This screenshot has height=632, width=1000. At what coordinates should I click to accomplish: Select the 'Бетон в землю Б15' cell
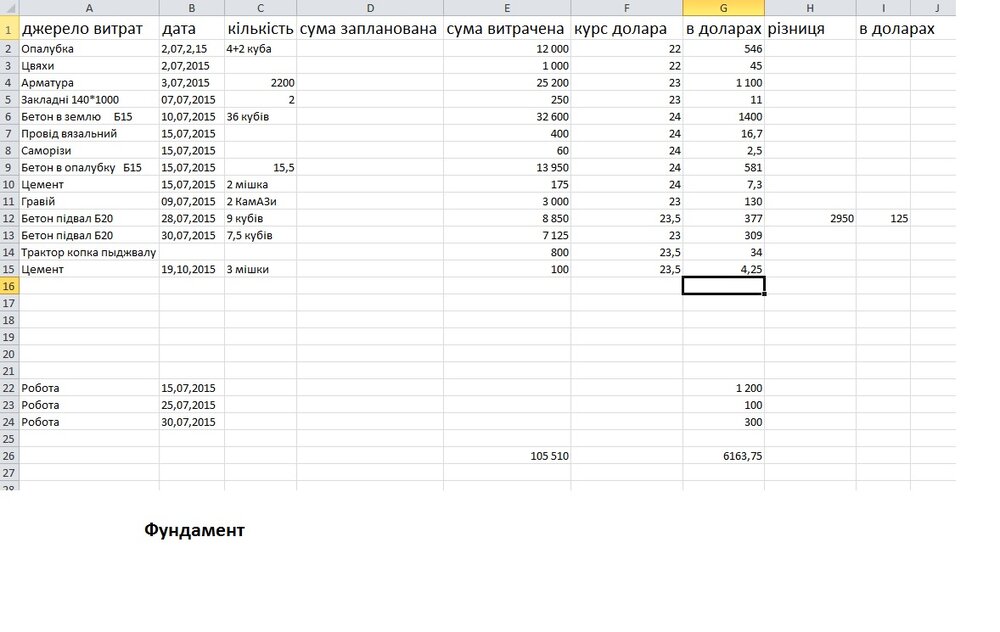pyautogui.click(x=89, y=117)
